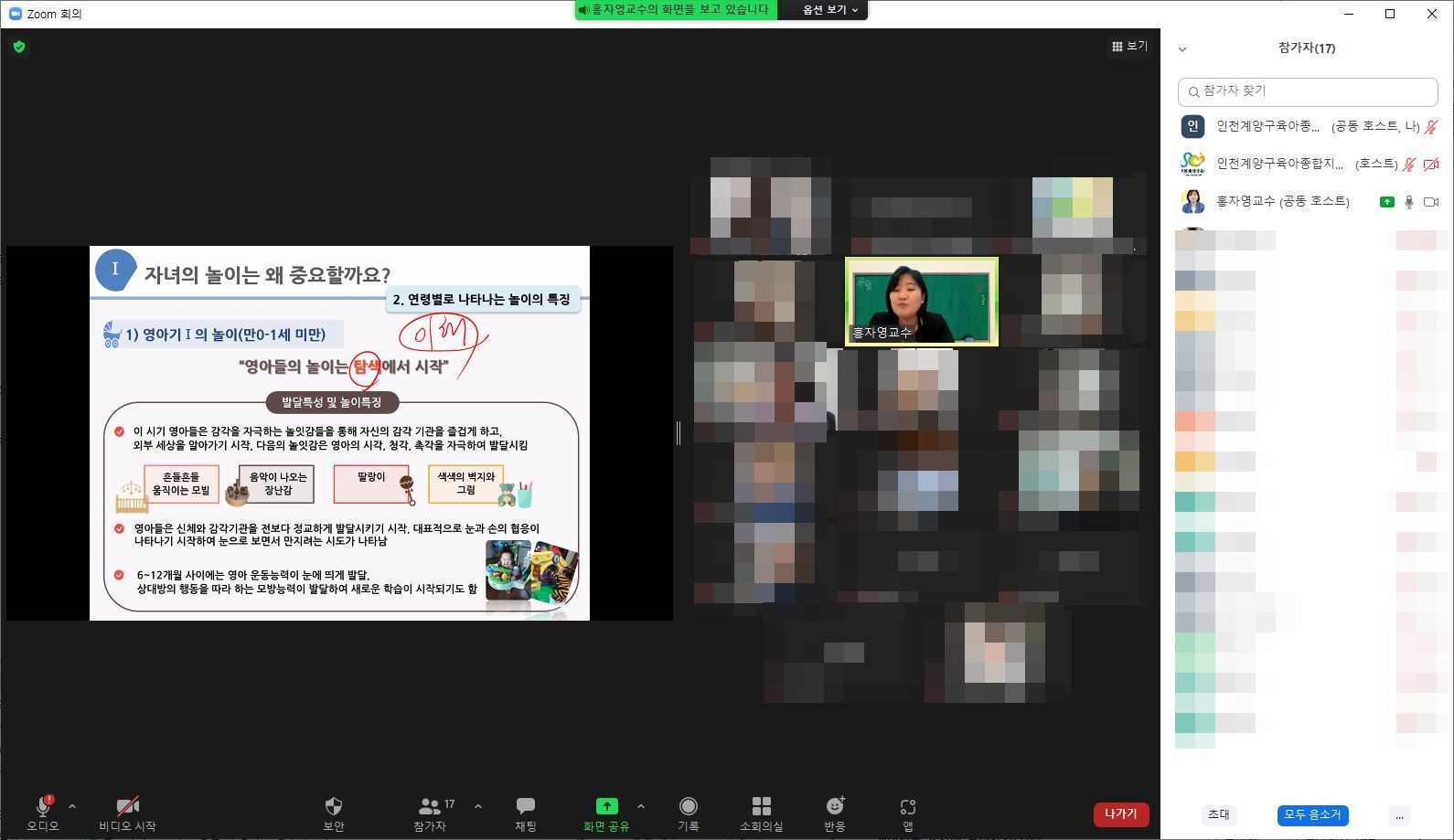Screen dimensions: 1454x840
Task: Open the 앱 apps icon
Action: tap(908, 806)
